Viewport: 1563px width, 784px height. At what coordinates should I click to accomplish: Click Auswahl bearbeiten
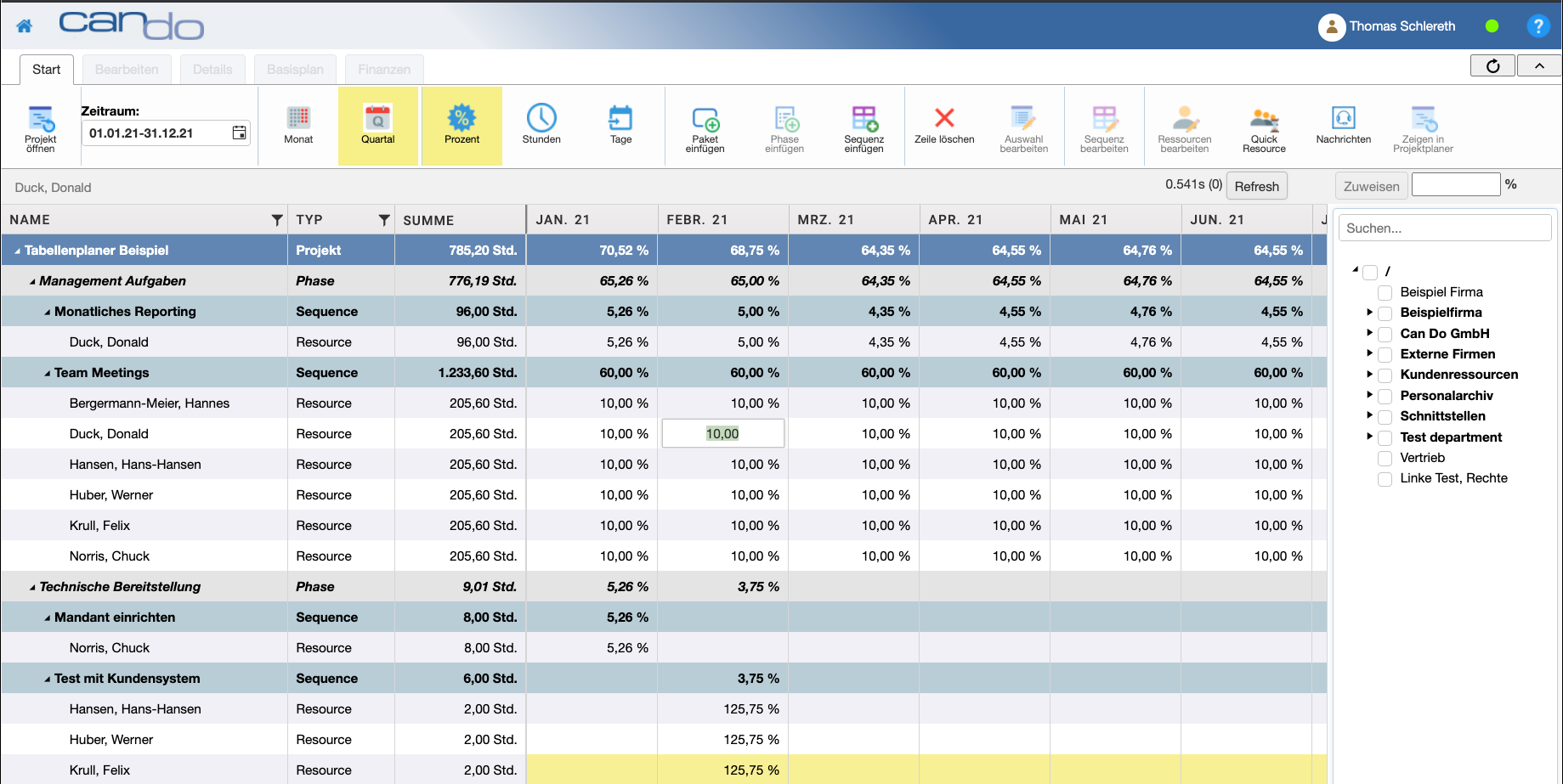coord(1023,129)
